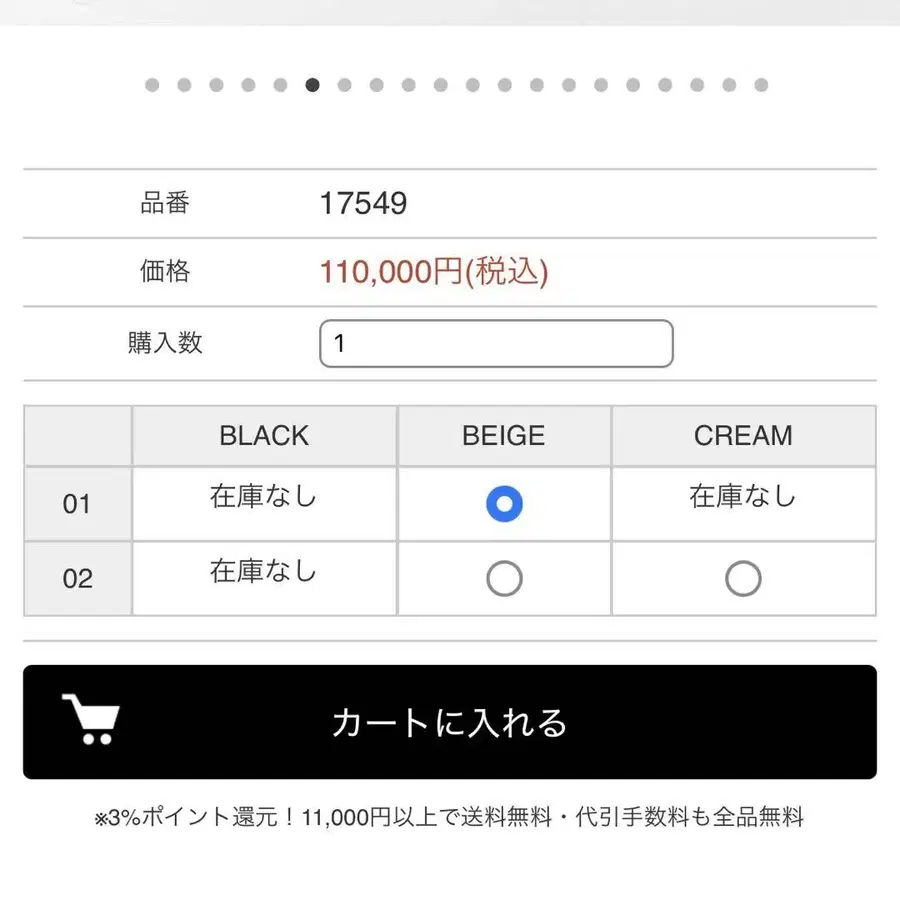Click the size 02 row header

77,579
